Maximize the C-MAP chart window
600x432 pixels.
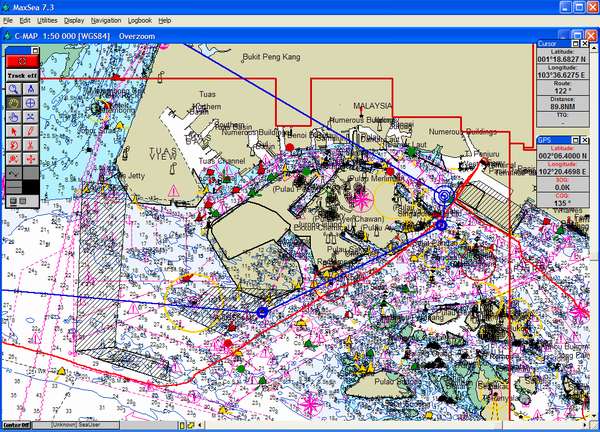click(x=578, y=36)
